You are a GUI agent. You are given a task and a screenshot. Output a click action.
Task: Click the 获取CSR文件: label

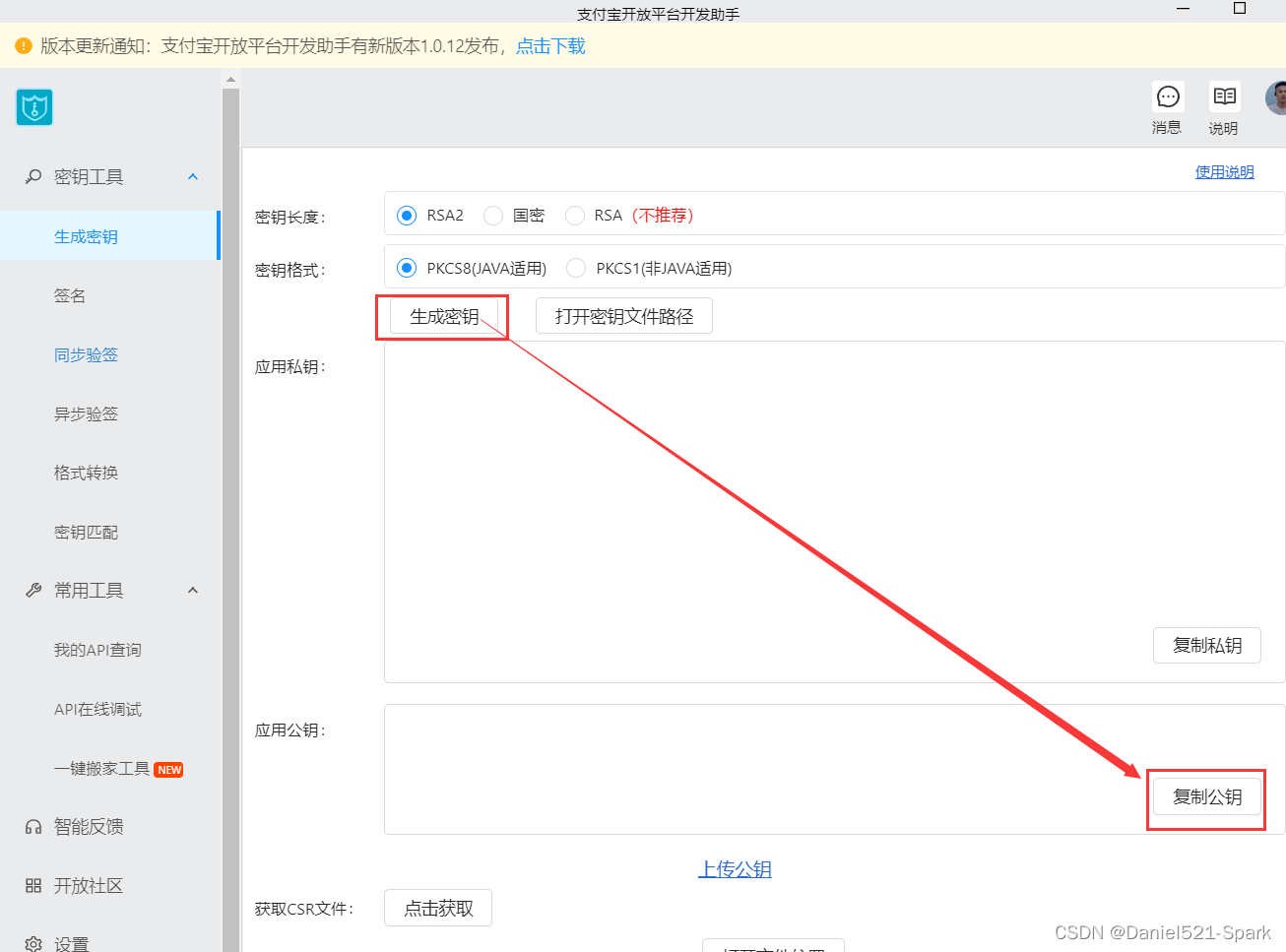tap(304, 909)
